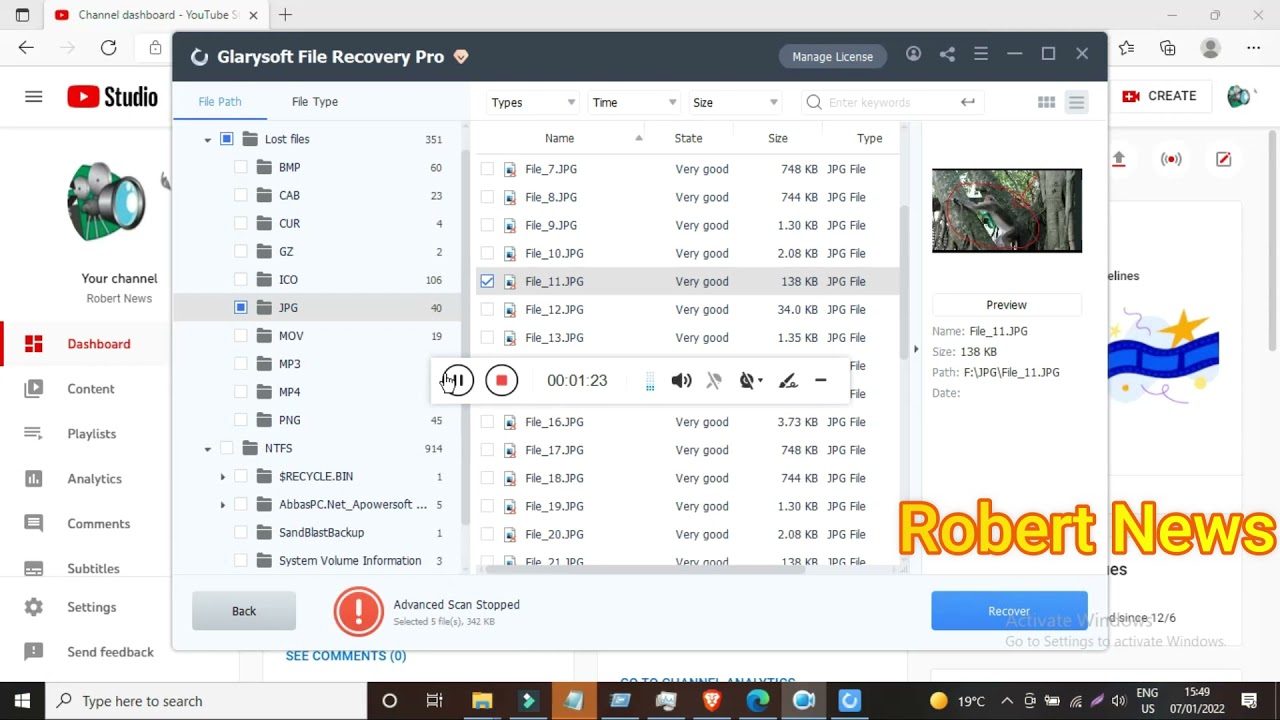The width and height of the screenshot is (1280, 720).
Task: Mute the recorder speaker volume
Action: click(681, 380)
